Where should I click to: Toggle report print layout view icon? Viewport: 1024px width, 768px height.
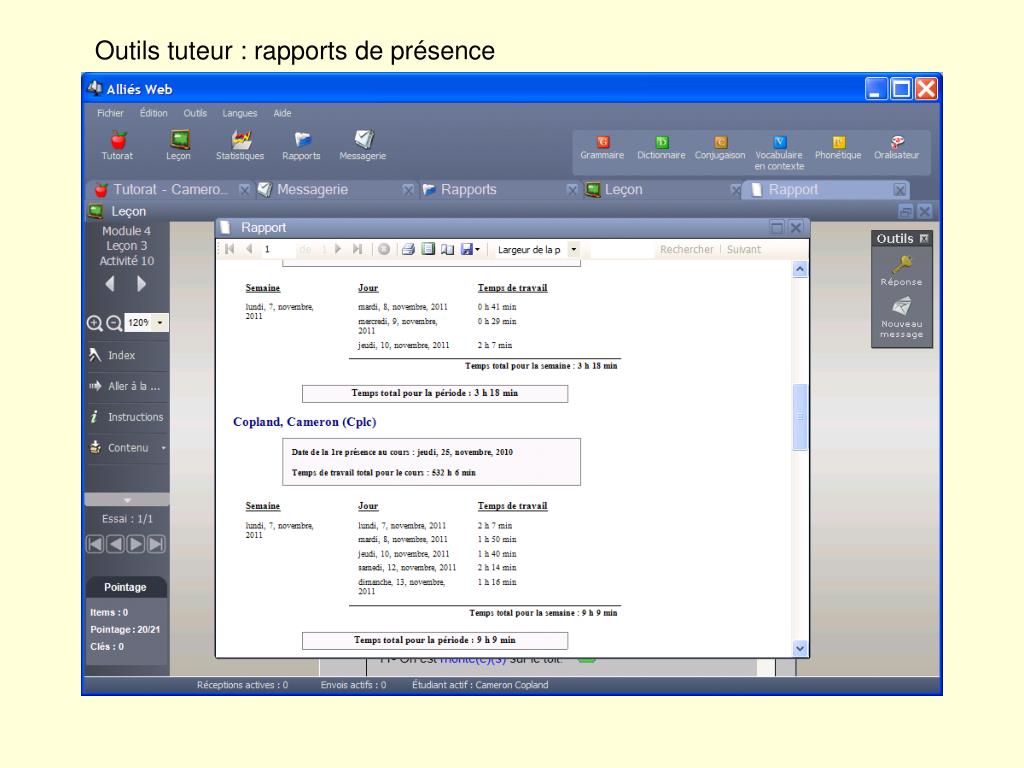[428, 249]
